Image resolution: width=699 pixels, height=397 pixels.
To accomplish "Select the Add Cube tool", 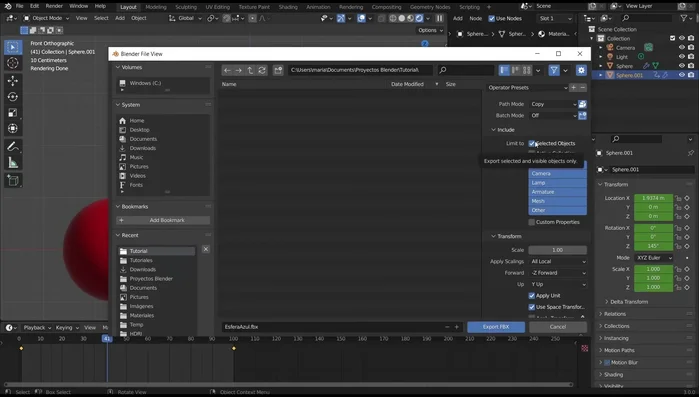I will point(12,180).
